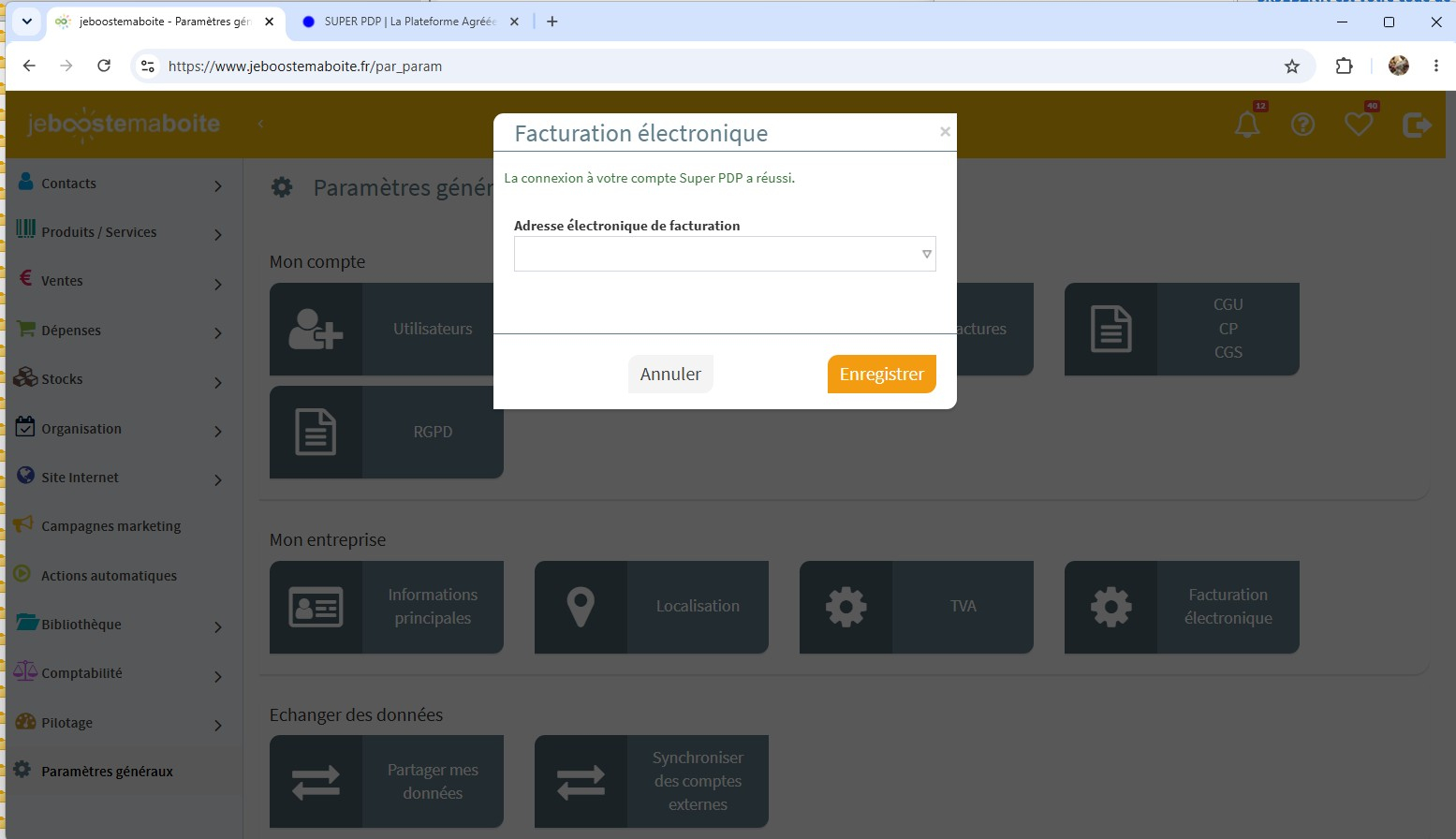The image size is (1456, 839).
Task: Click the gear icon on Facturation électronique tile
Action: point(1111,607)
